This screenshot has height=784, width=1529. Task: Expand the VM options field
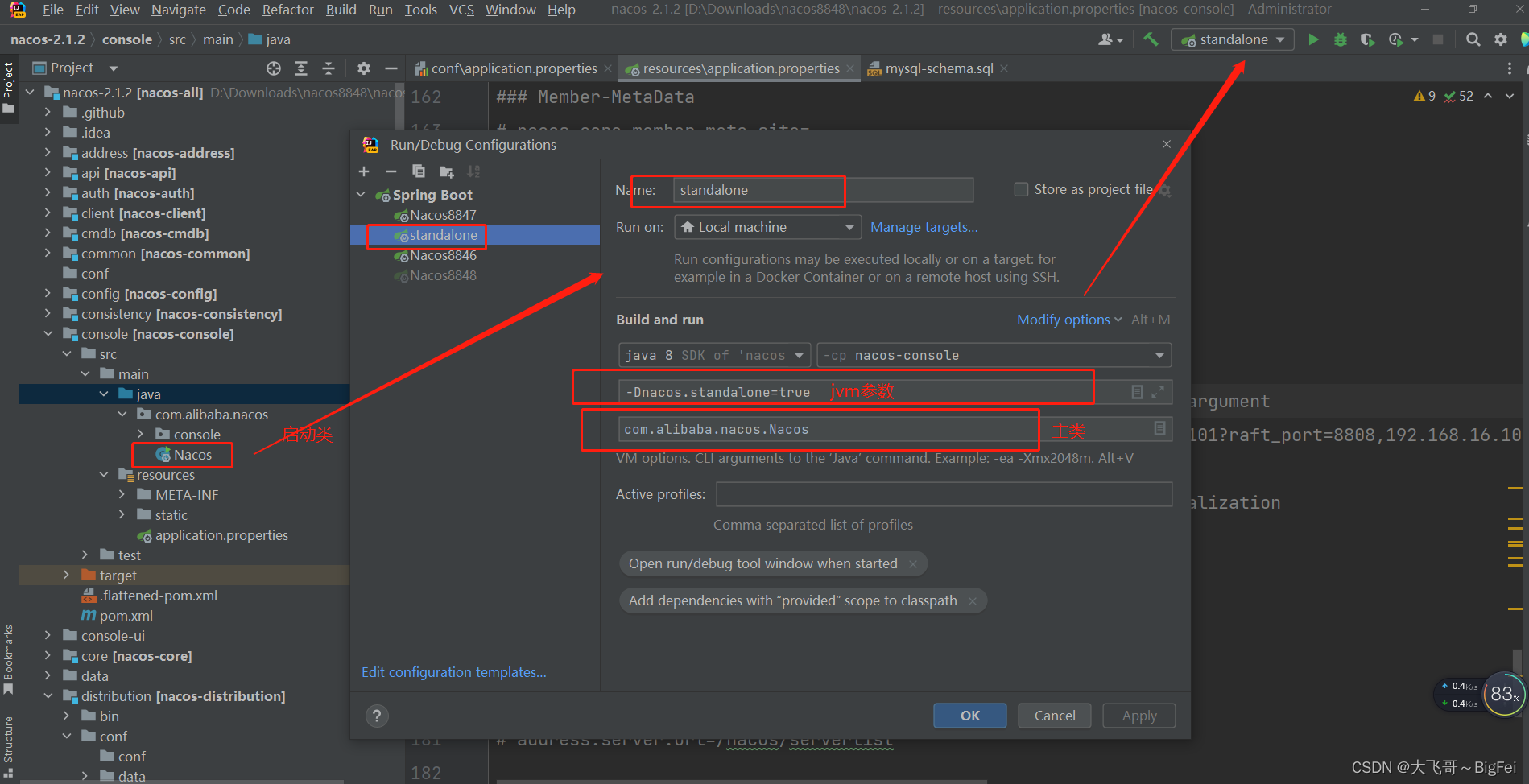[1158, 392]
